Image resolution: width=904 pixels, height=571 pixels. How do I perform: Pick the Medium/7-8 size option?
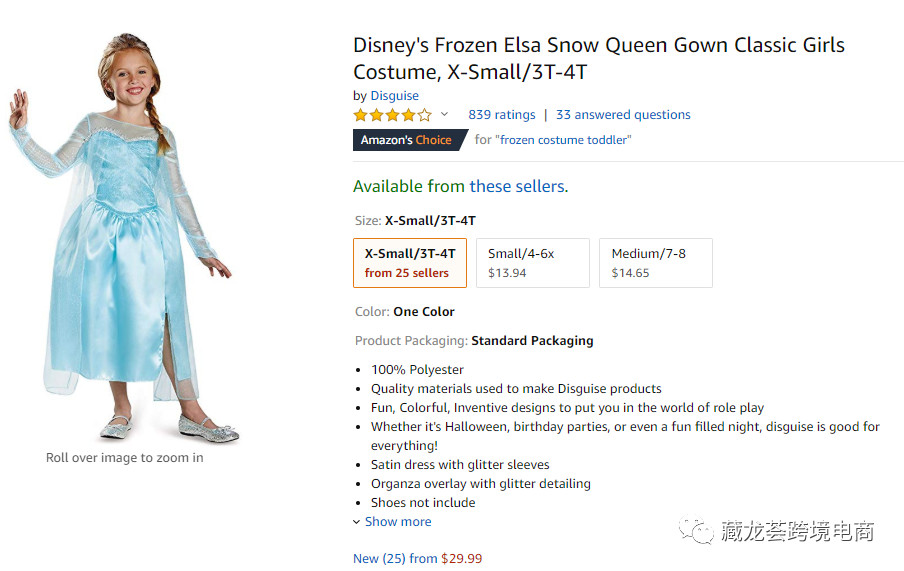655,263
